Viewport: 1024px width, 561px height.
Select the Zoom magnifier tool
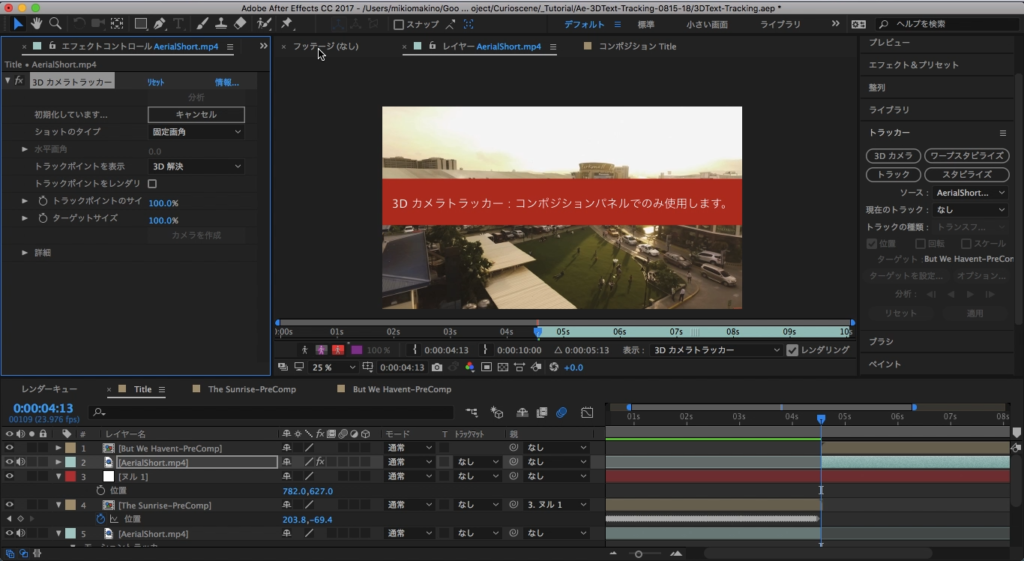[x=55, y=23]
